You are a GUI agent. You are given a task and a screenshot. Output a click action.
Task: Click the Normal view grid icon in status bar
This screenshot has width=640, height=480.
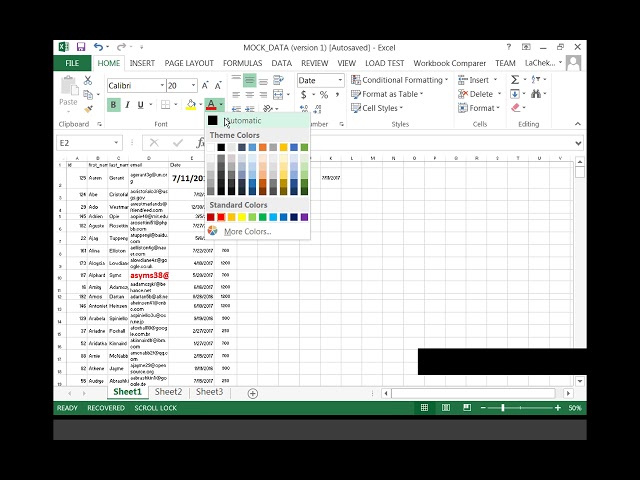pos(424,407)
